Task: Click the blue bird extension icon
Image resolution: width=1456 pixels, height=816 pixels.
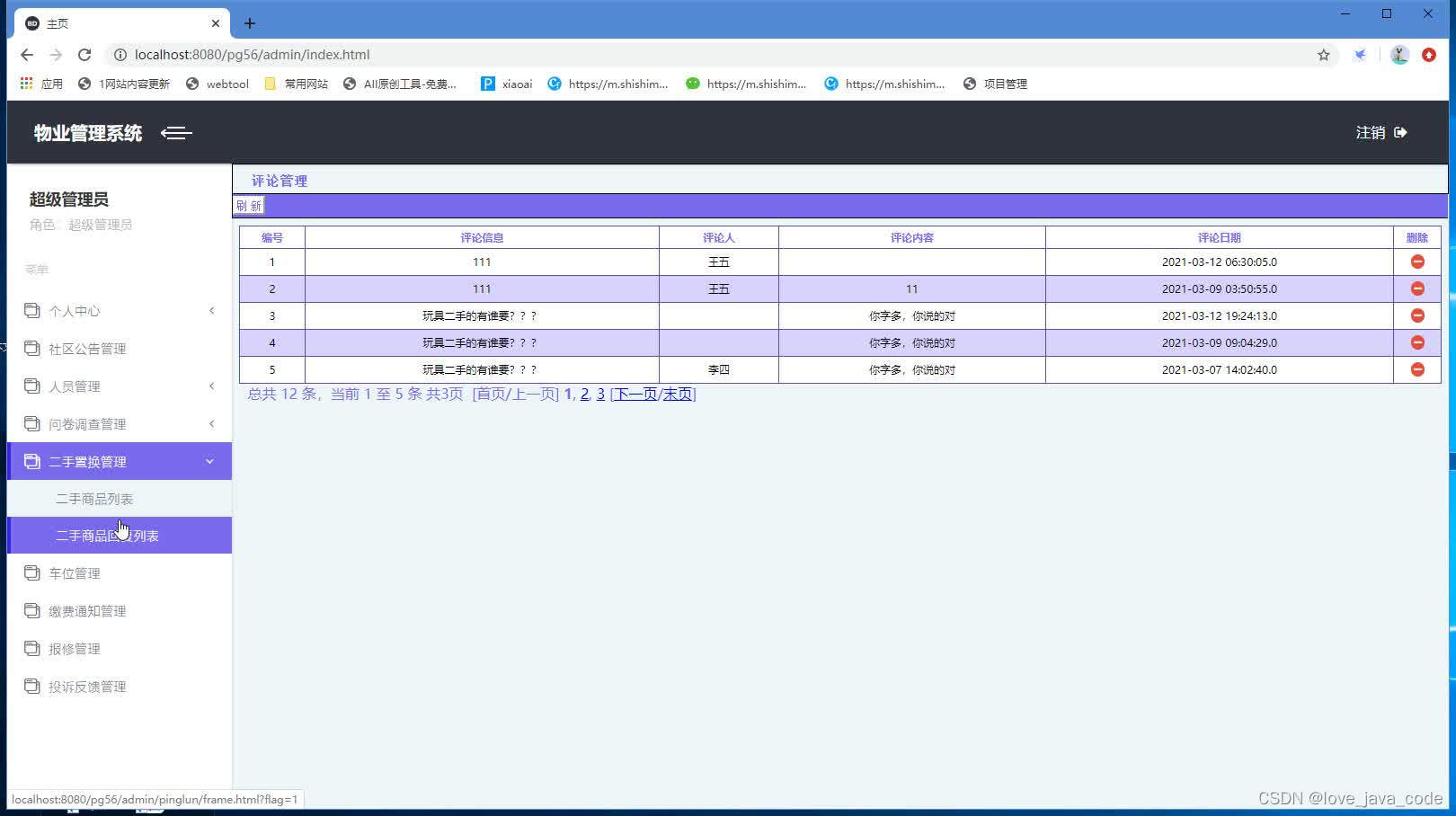Action: point(1361,55)
